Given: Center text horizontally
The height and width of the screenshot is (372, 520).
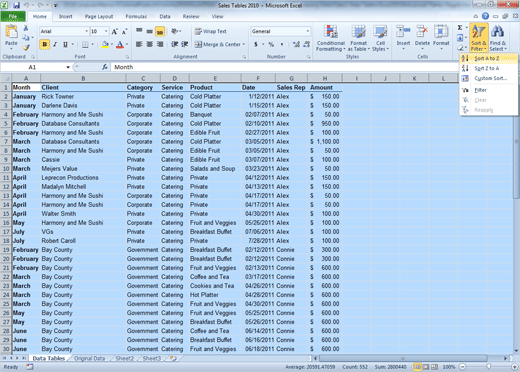Looking at the screenshot, I should pyautogui.click(x=150, y=44).
